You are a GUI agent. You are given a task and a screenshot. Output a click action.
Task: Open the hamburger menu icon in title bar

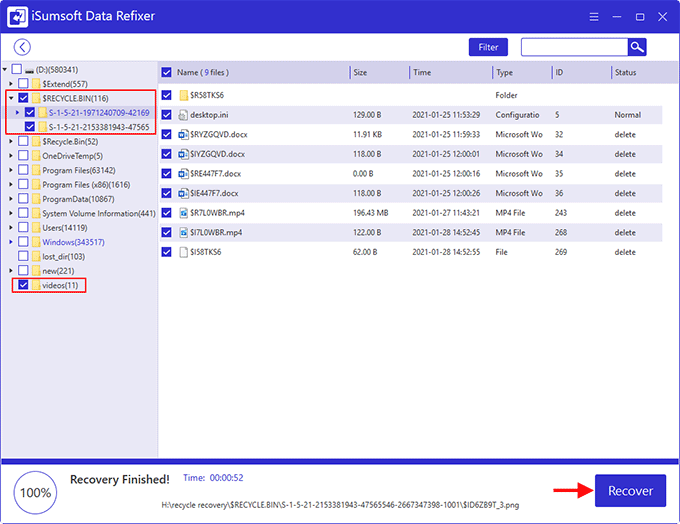point(594,17)
